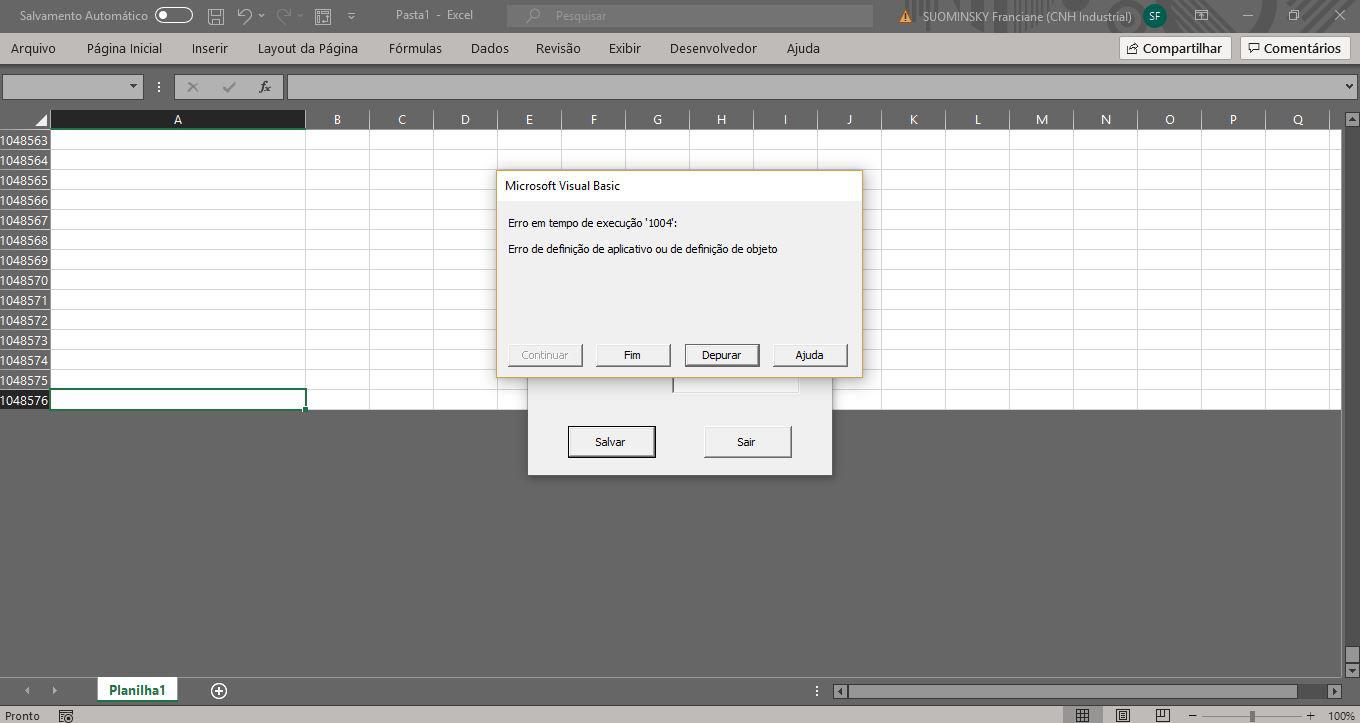Screen dimensions: 1360x723
Task: Click the zoom slider handle
Action: [x=1252, y=716]
